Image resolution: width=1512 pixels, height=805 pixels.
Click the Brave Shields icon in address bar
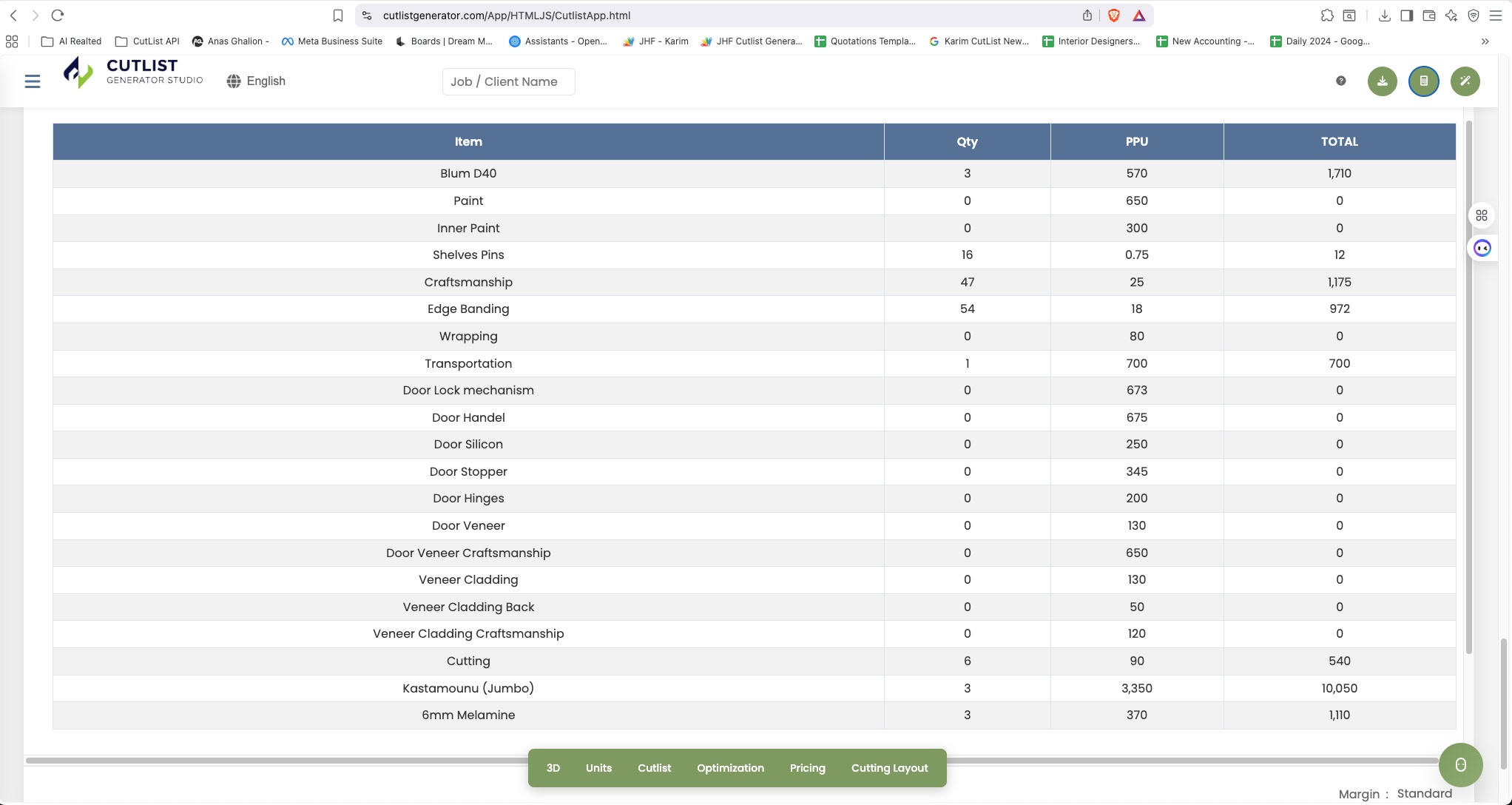(1113, 15)
